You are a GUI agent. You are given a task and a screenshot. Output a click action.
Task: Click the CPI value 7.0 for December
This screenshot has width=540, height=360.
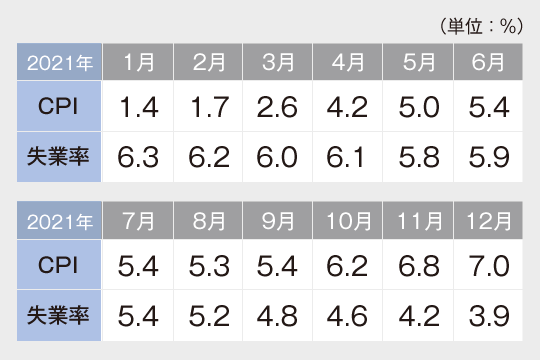point(488,265)
